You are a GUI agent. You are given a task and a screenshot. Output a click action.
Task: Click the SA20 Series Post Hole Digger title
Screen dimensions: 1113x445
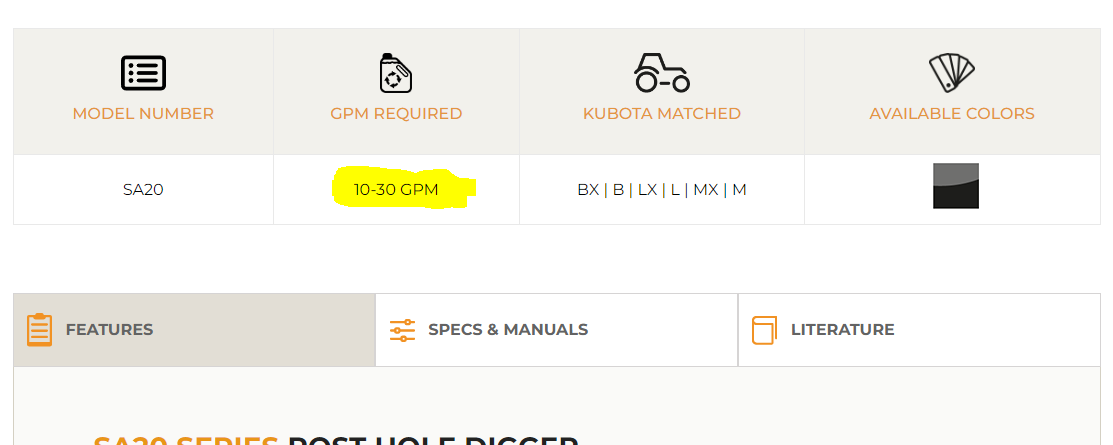[x=335, y=439]
